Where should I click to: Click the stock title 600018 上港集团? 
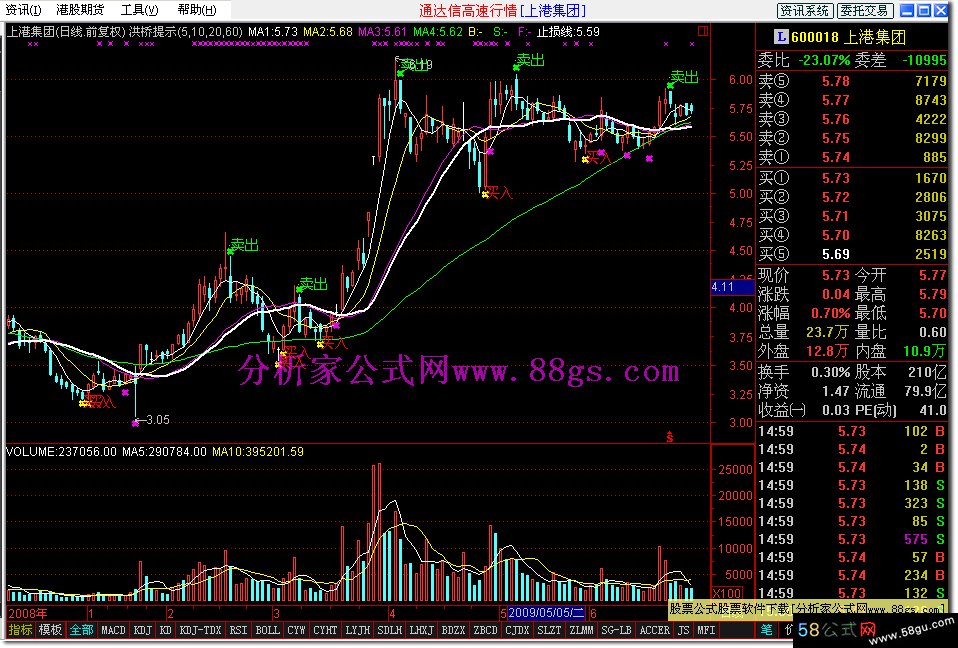(849, 37)
